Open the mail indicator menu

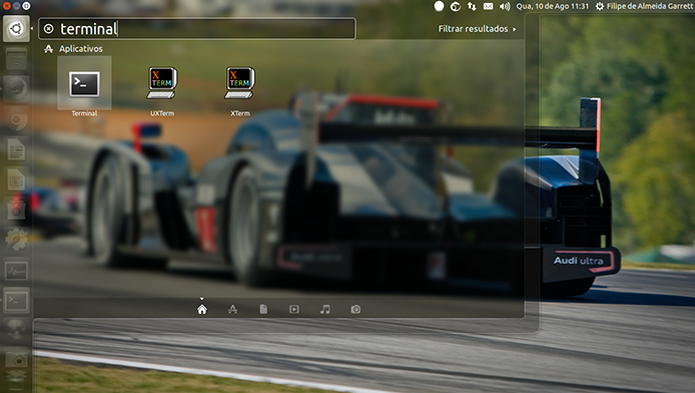pos(488,6)
